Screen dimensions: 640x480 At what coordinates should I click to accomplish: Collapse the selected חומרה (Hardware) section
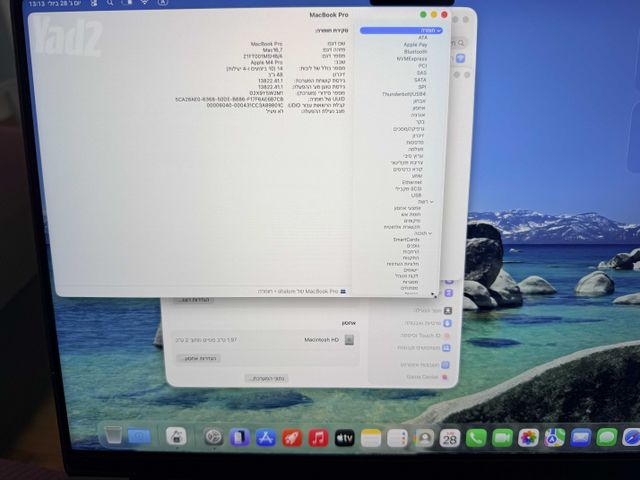(x=439, y=31)
